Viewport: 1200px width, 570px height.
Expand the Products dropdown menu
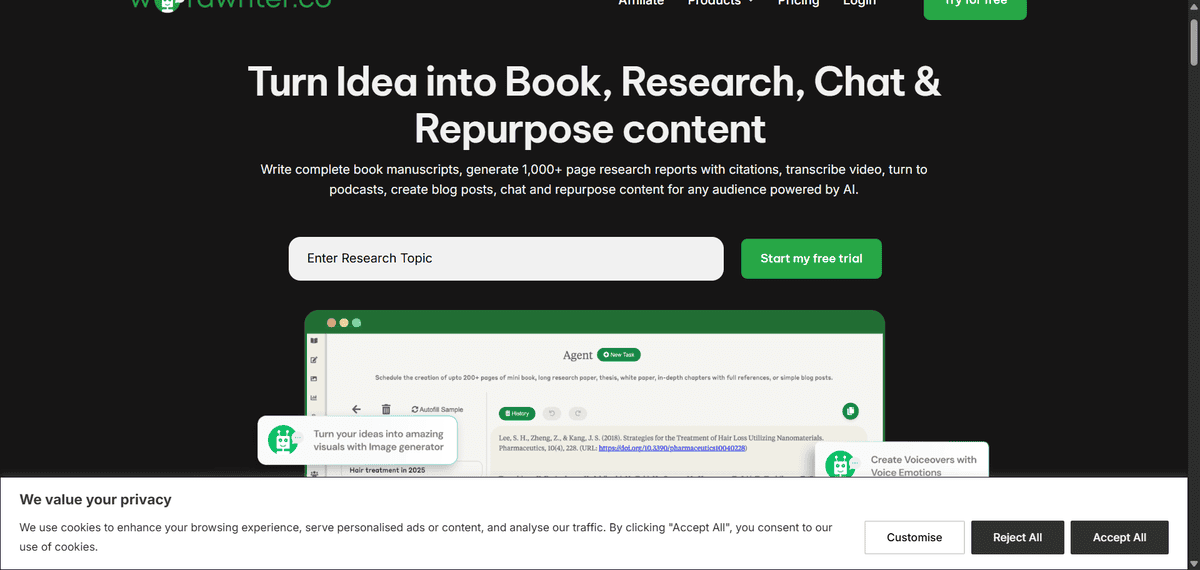pyautogui.click(x=720, y=3)
